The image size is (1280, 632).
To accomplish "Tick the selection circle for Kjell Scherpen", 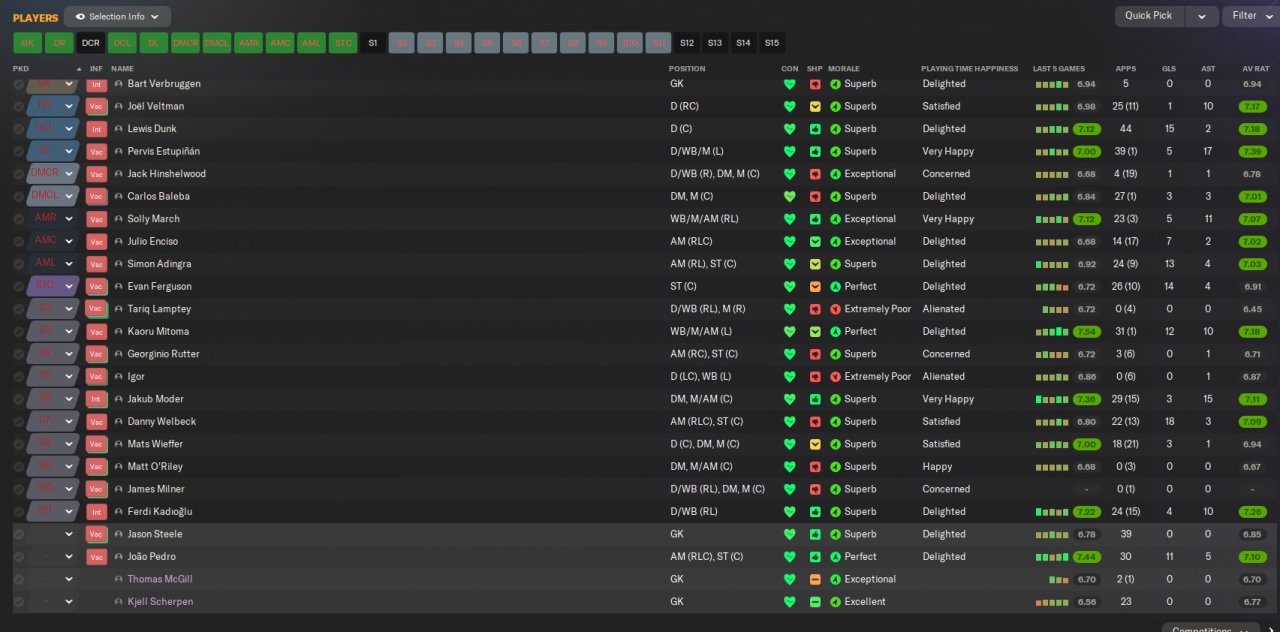I will [x=19, y=602].
